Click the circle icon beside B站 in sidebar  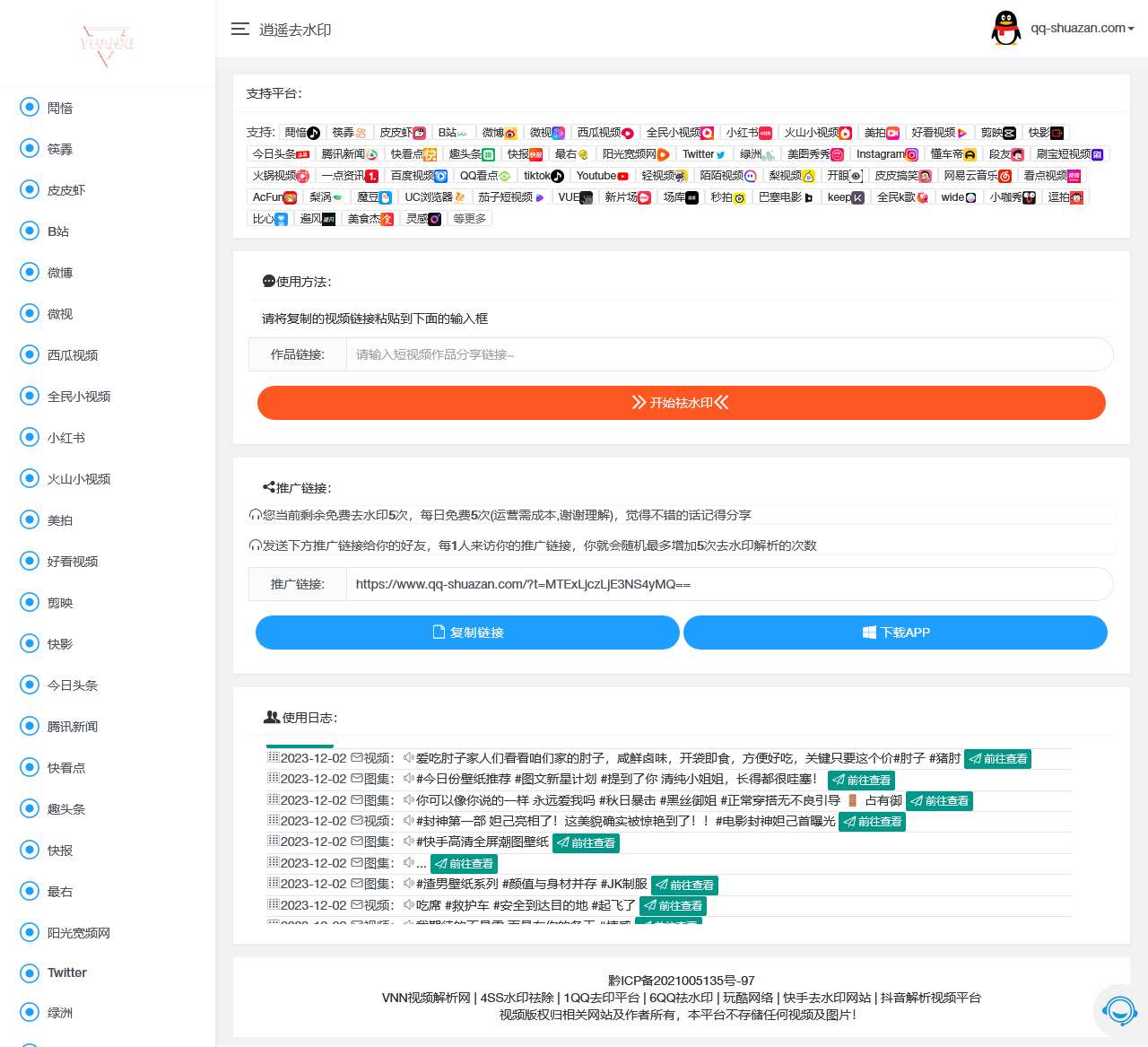click(30, 231)
